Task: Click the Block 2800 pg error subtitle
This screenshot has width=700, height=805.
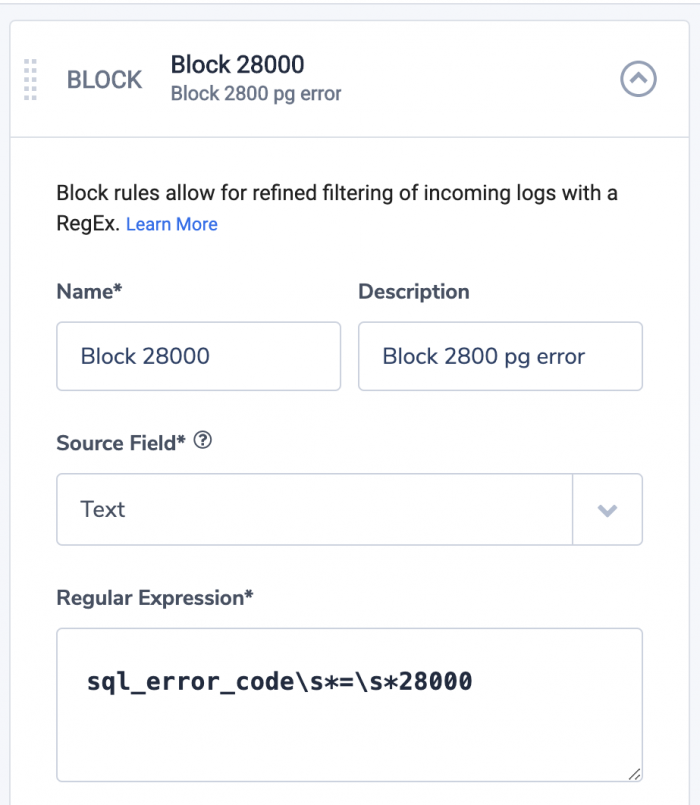Action: point(256,94)
